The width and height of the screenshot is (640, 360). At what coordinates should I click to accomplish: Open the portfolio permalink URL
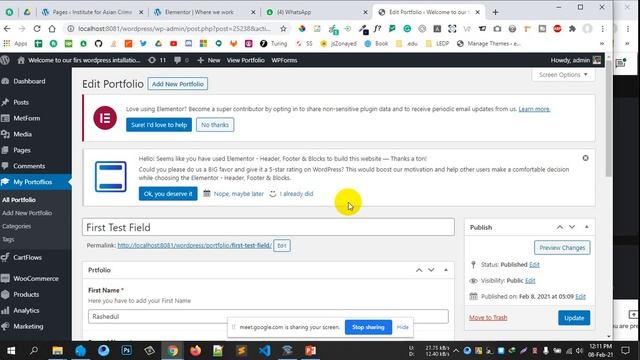194,245
